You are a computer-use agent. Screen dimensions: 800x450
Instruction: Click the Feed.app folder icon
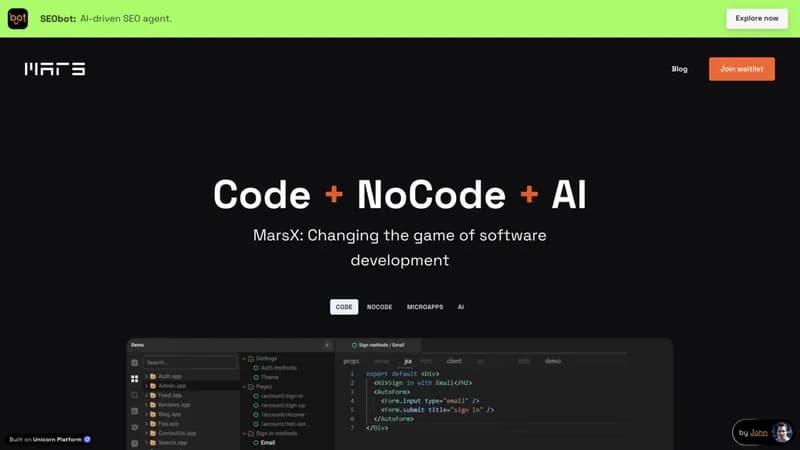point(153,395)
